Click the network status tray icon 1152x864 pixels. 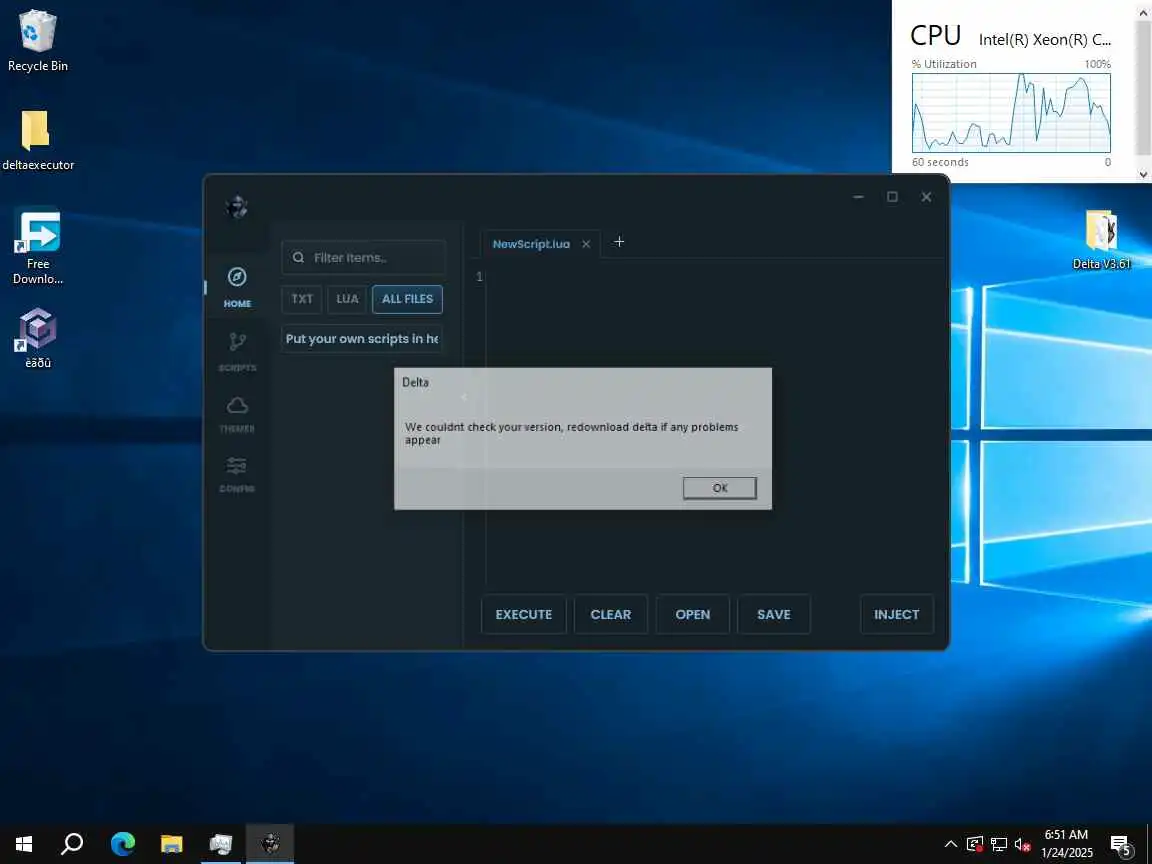(998, 844)
